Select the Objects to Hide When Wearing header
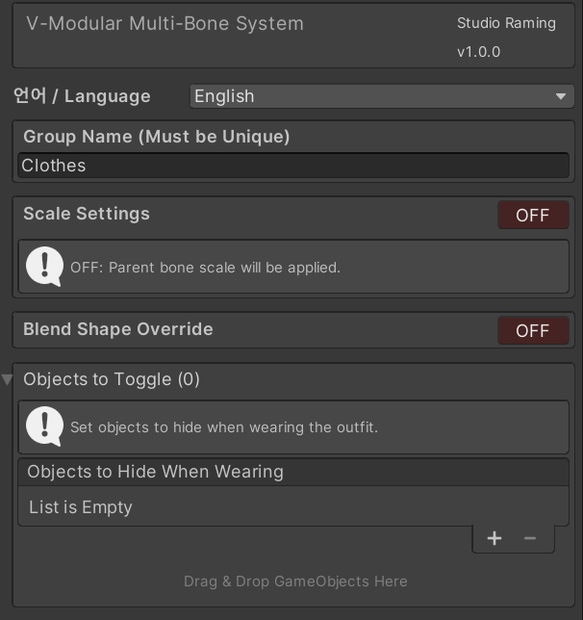This screenshot has width=583, height=620. 293,472
